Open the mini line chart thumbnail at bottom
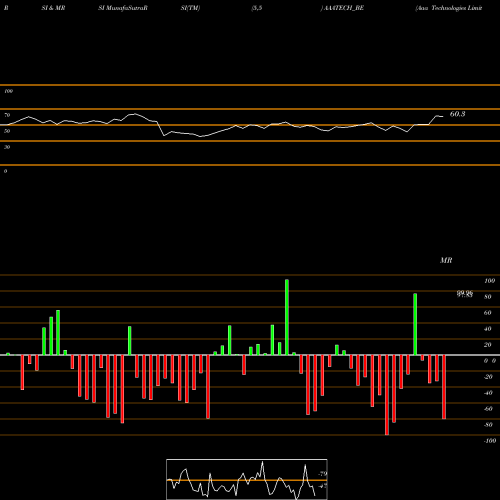 [247, 479]
